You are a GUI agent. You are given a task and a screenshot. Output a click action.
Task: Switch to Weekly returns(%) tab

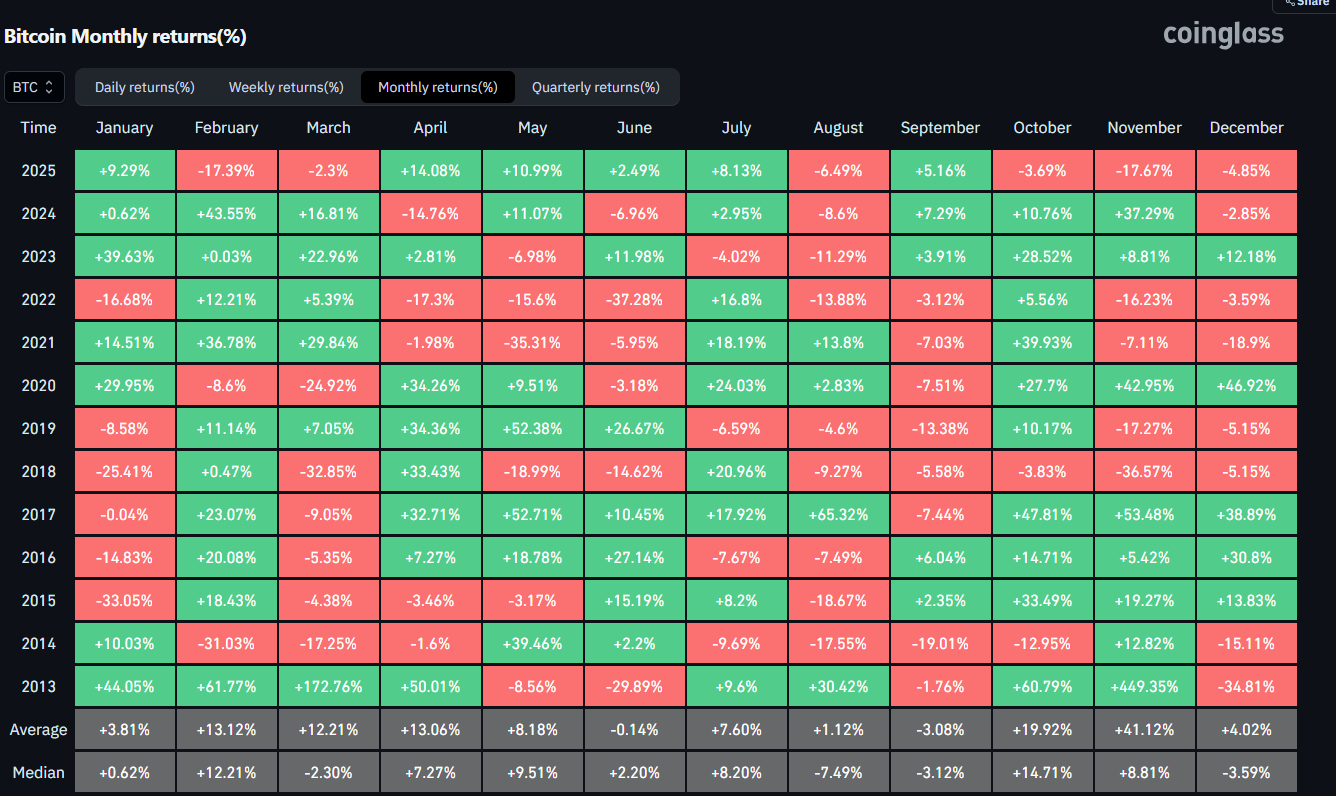286,87
